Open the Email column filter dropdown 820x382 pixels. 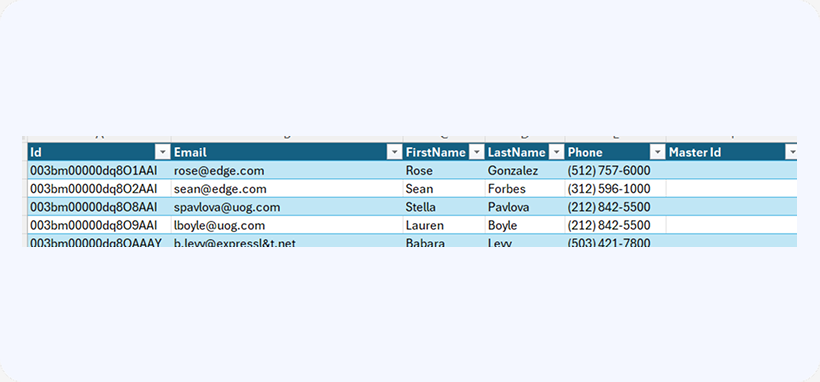pyautogui.click(x=394, y=152)
